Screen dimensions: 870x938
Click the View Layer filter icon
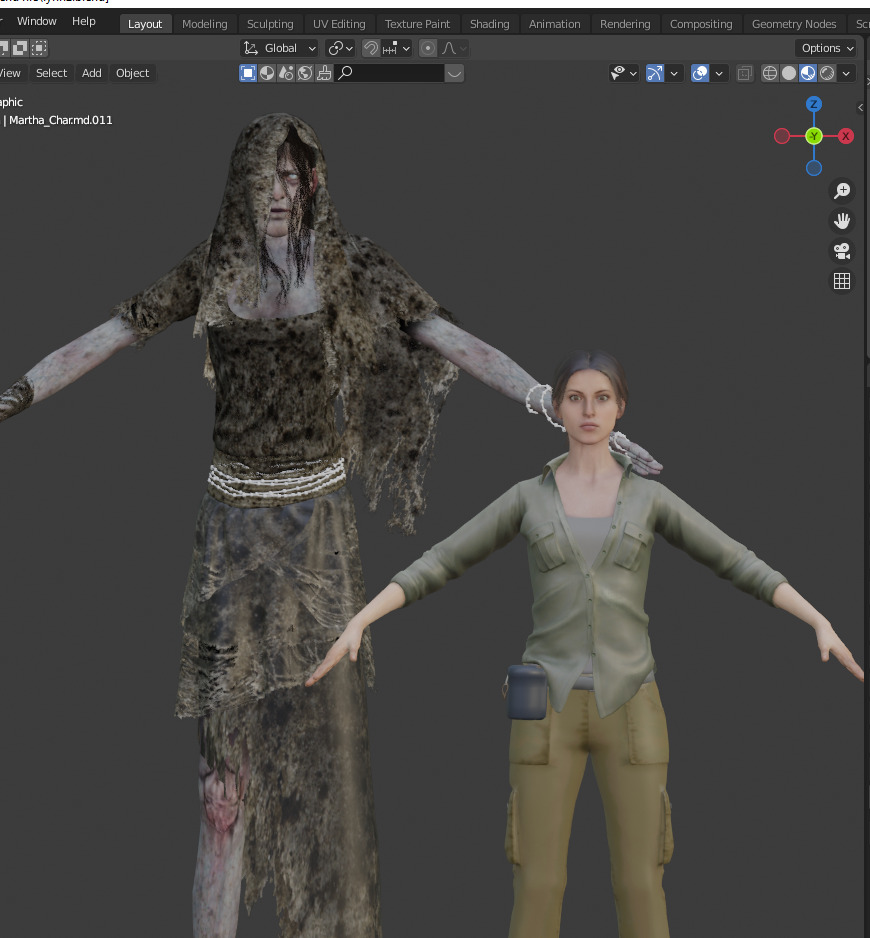pos(248,73)
